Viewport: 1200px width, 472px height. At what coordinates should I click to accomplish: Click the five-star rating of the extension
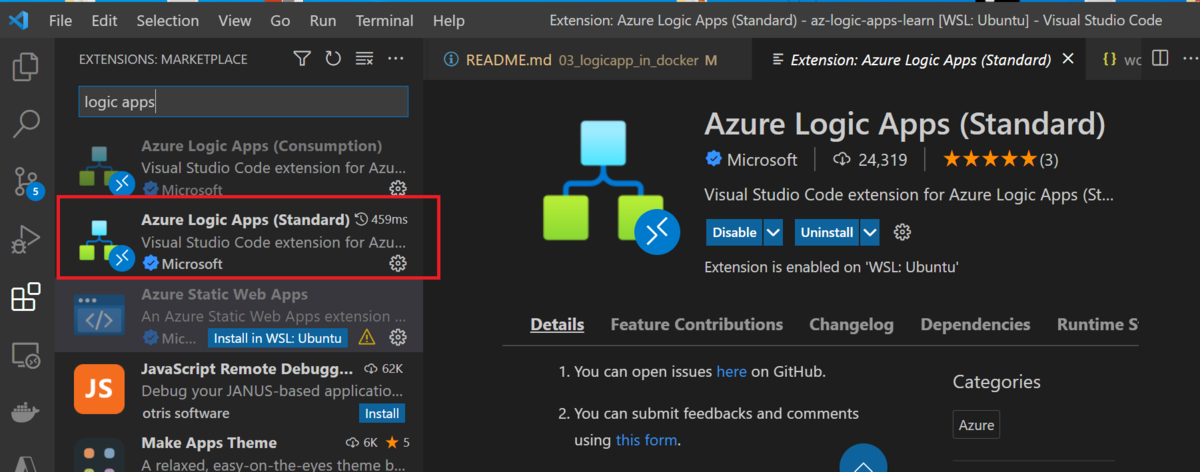(x=990, y=159)
